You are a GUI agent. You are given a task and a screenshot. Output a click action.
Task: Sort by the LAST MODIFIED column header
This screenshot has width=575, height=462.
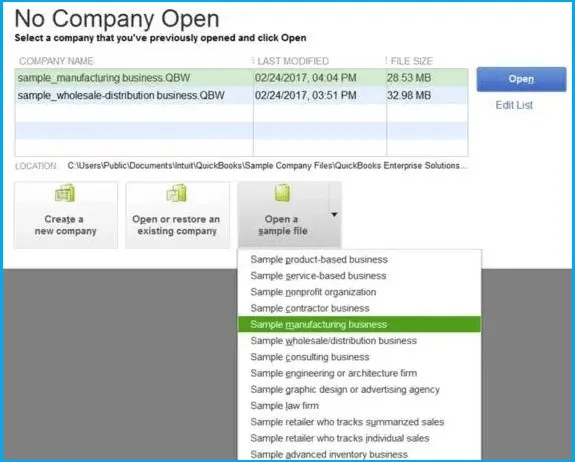click(x=293, y=61)
